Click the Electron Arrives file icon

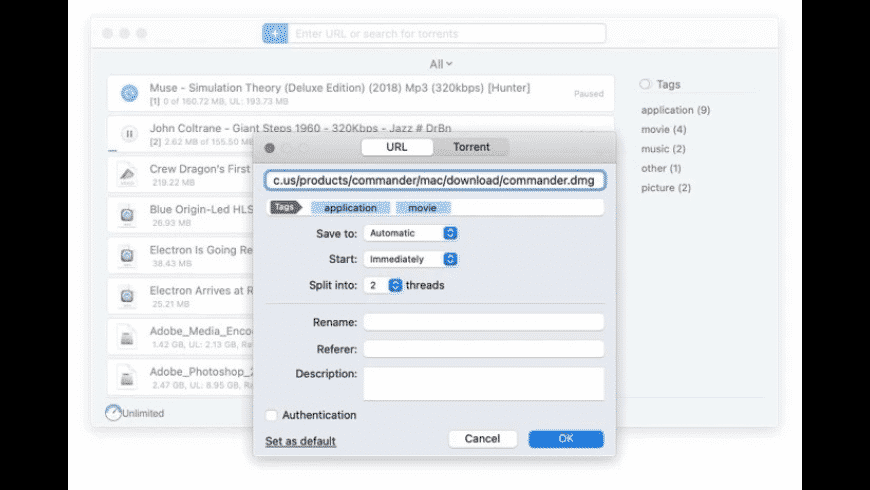click(127, 296)
